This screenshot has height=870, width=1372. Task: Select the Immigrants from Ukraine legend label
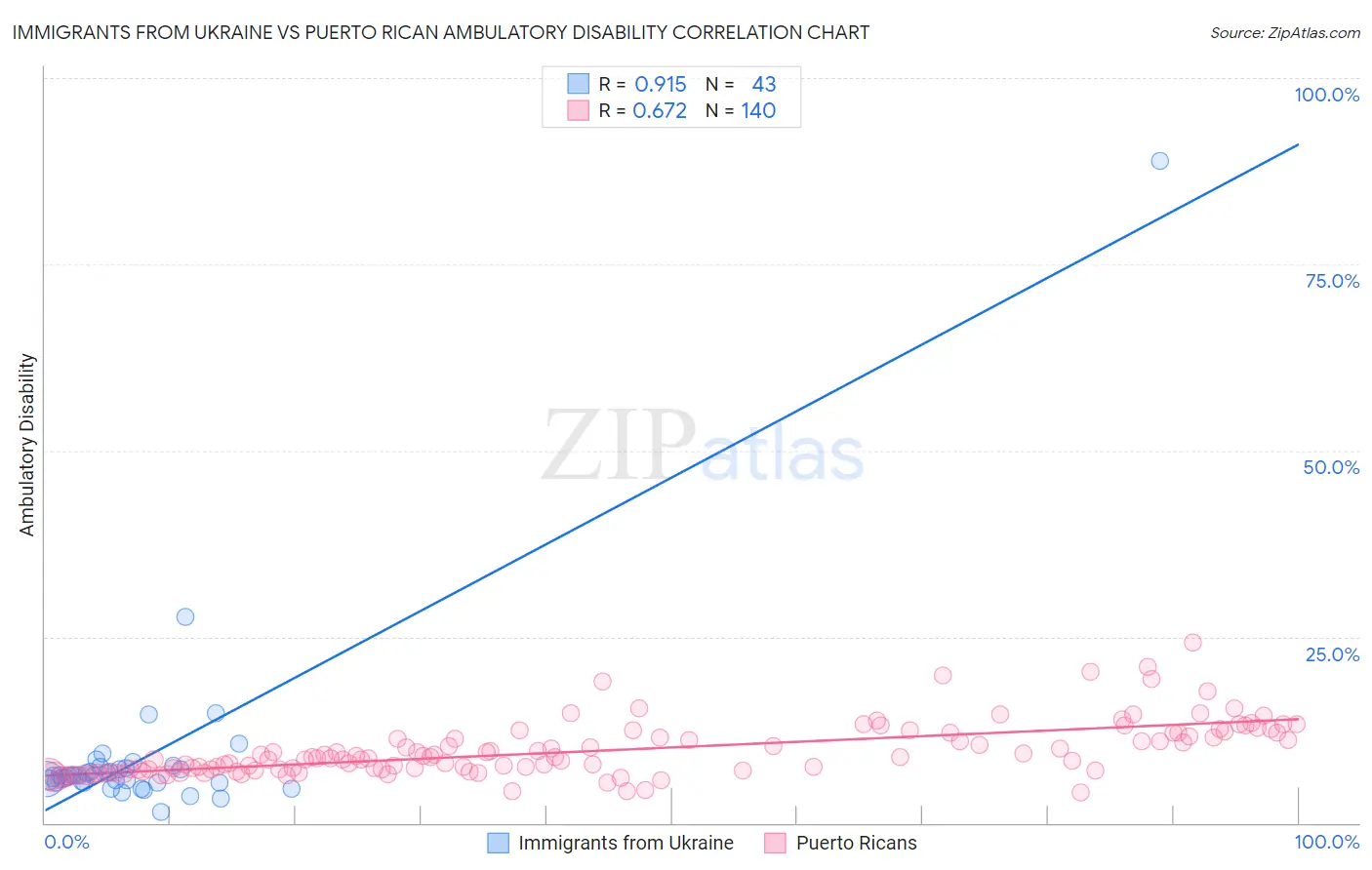(x=625, y=843)
